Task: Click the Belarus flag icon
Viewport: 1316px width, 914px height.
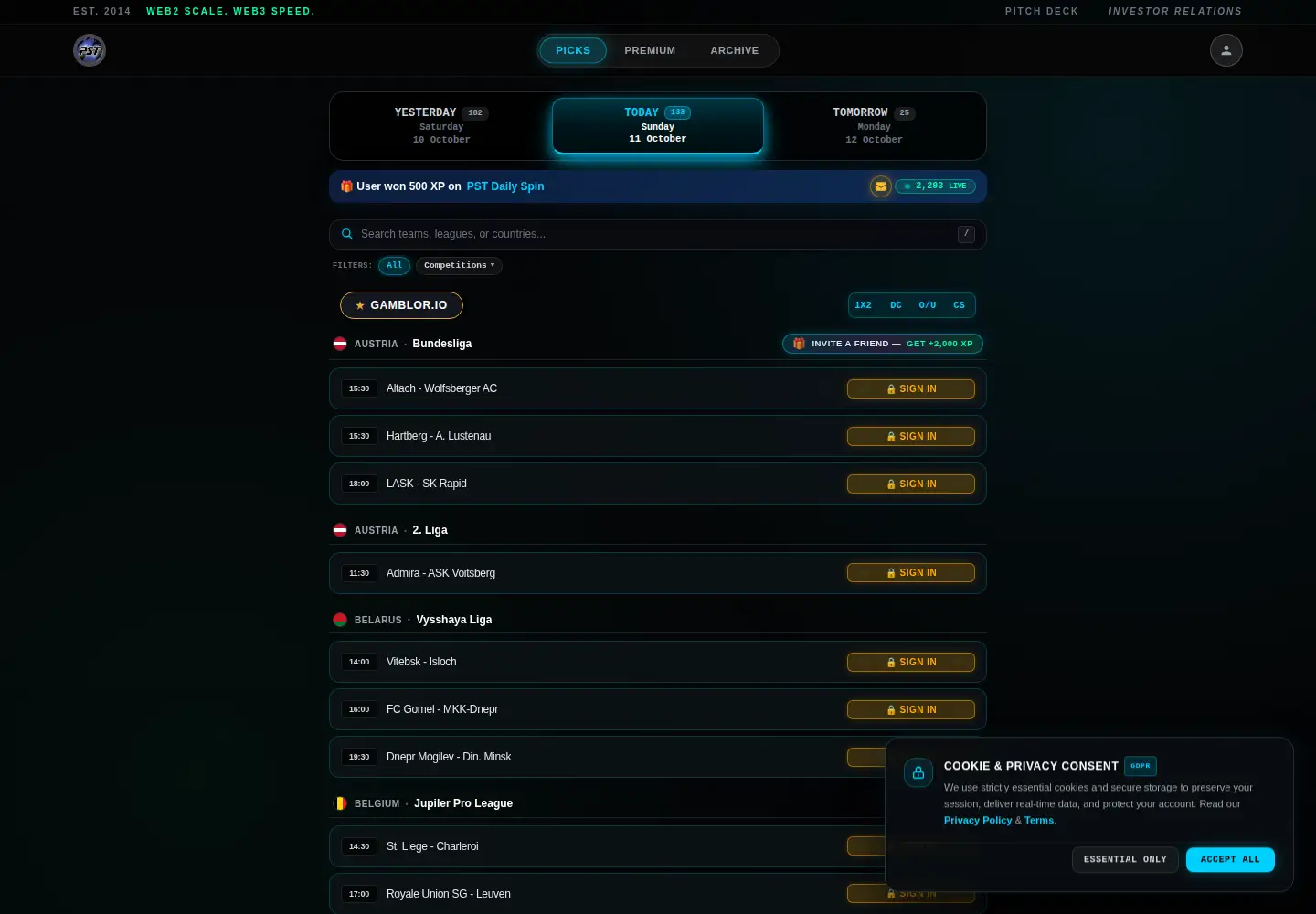Action: [340, 620]
